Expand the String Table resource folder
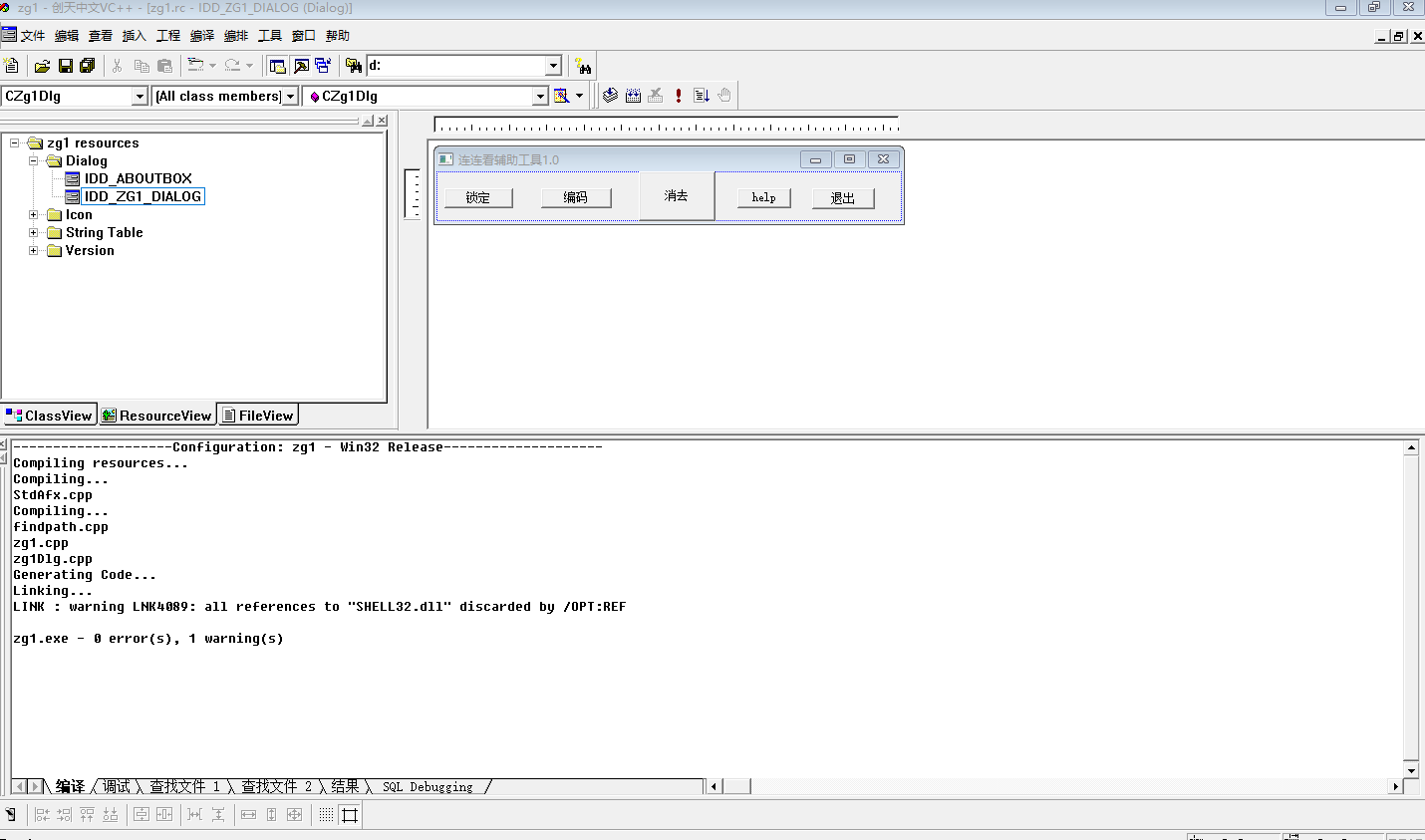This screenshot has height=840, width=1425. click(x=33, y=233)
